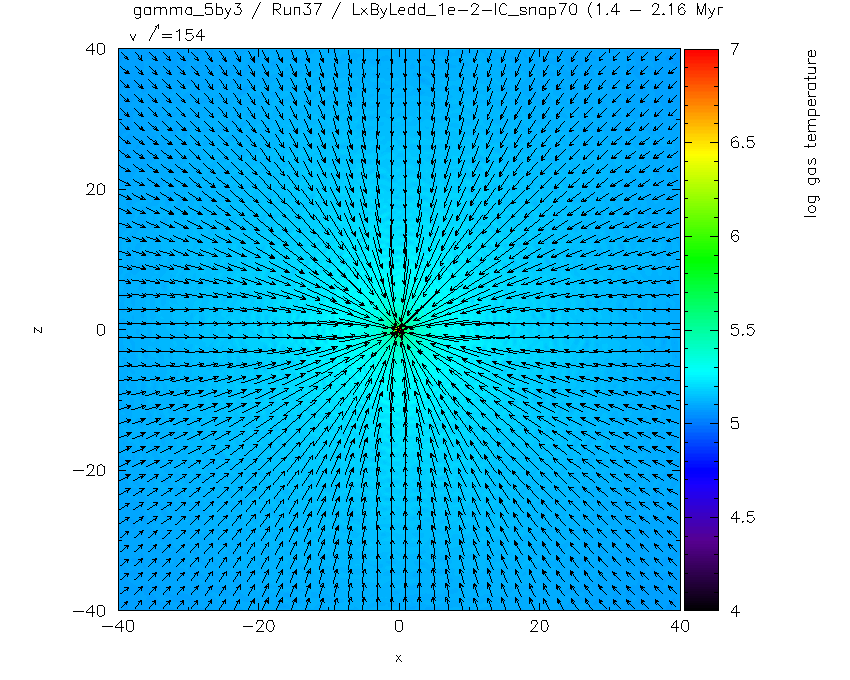
Task: Click the colorbar tick label 6.5
Action: (742, 143)
